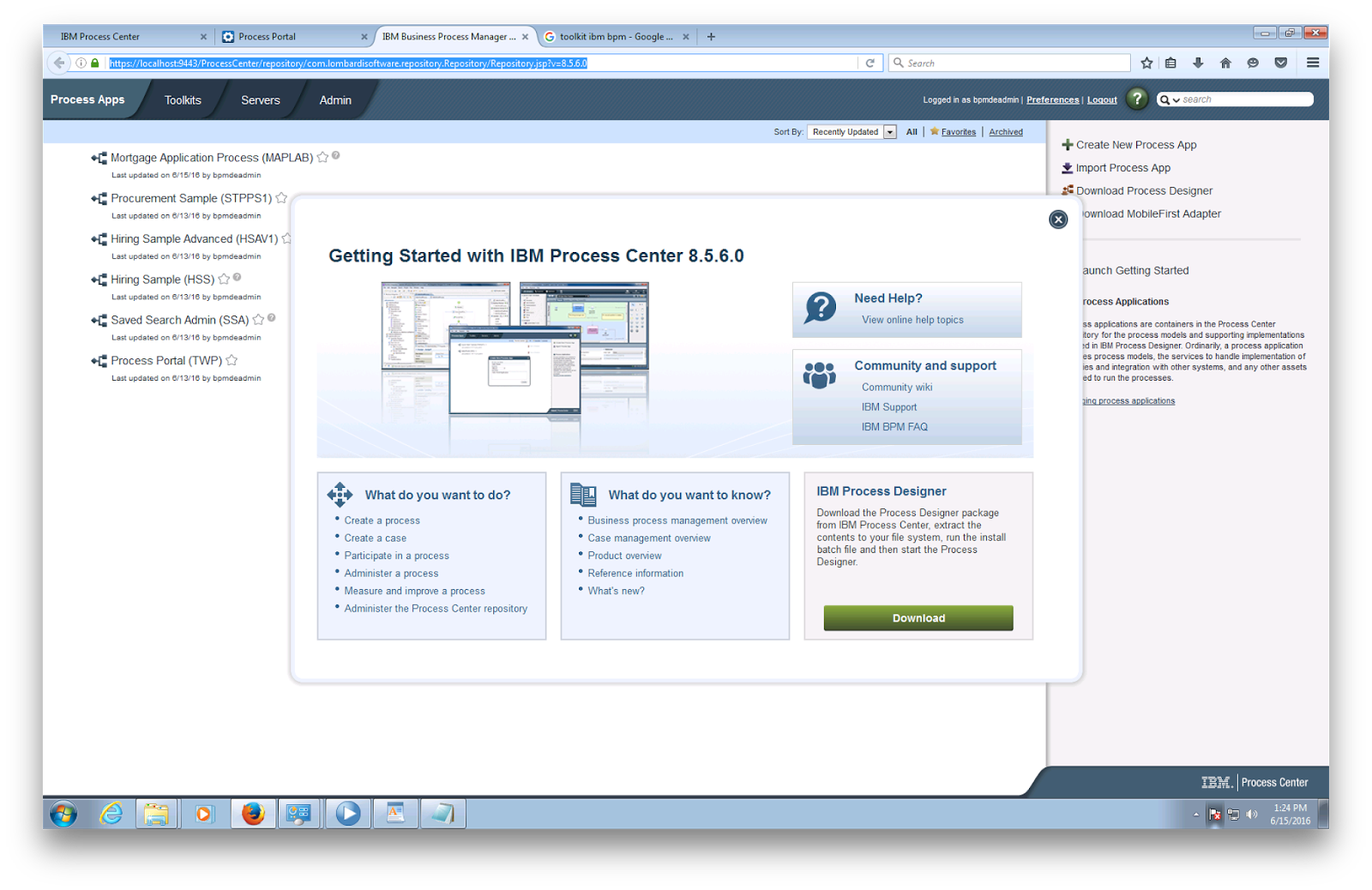Click the green help question-mark icon in header
The height and width of the screenshot is (890, 1372).
tap(1137, 99)
